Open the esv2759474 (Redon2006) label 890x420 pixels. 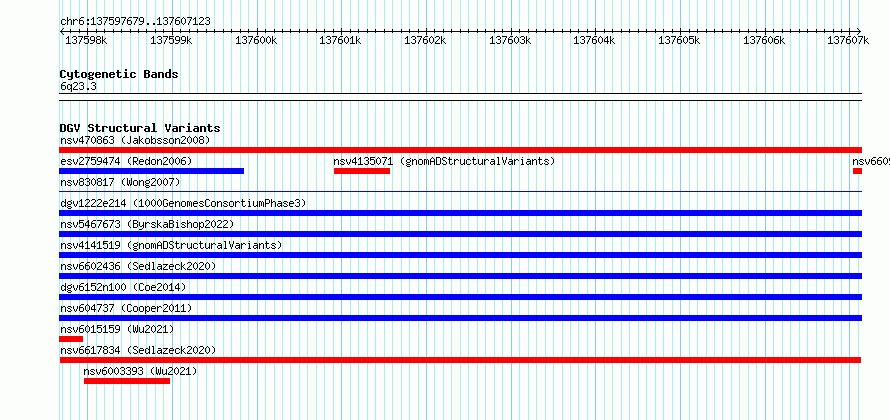[x=126, y=161]
